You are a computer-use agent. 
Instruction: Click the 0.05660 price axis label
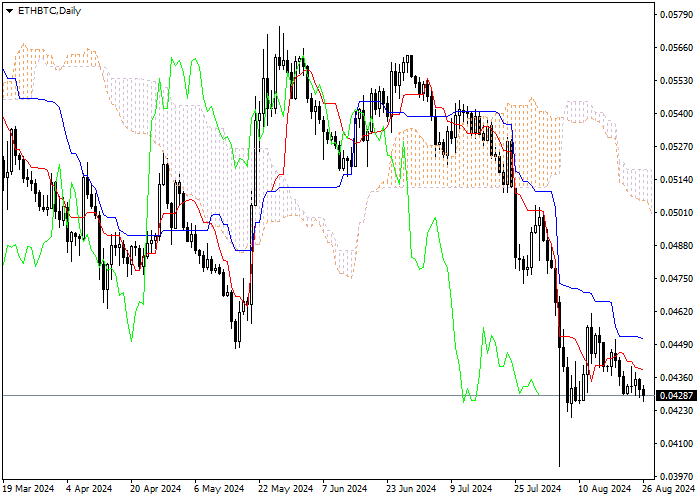[676, 48]
